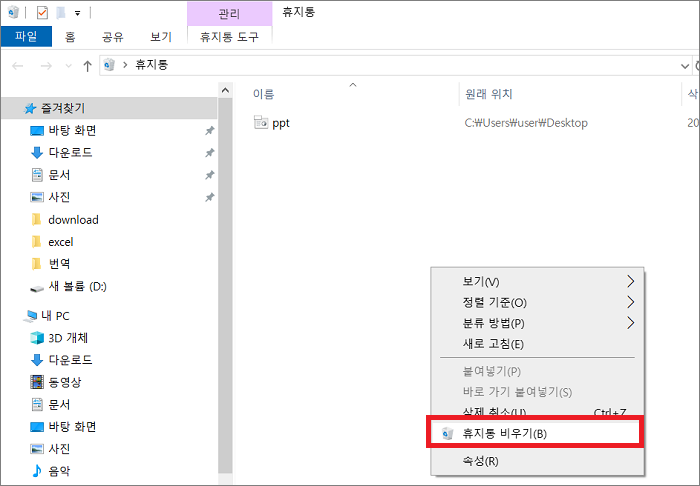This screenshot has width=700, height=486.
Task: Click the Properties checkmark quick access icon
Action: [42, 13]
